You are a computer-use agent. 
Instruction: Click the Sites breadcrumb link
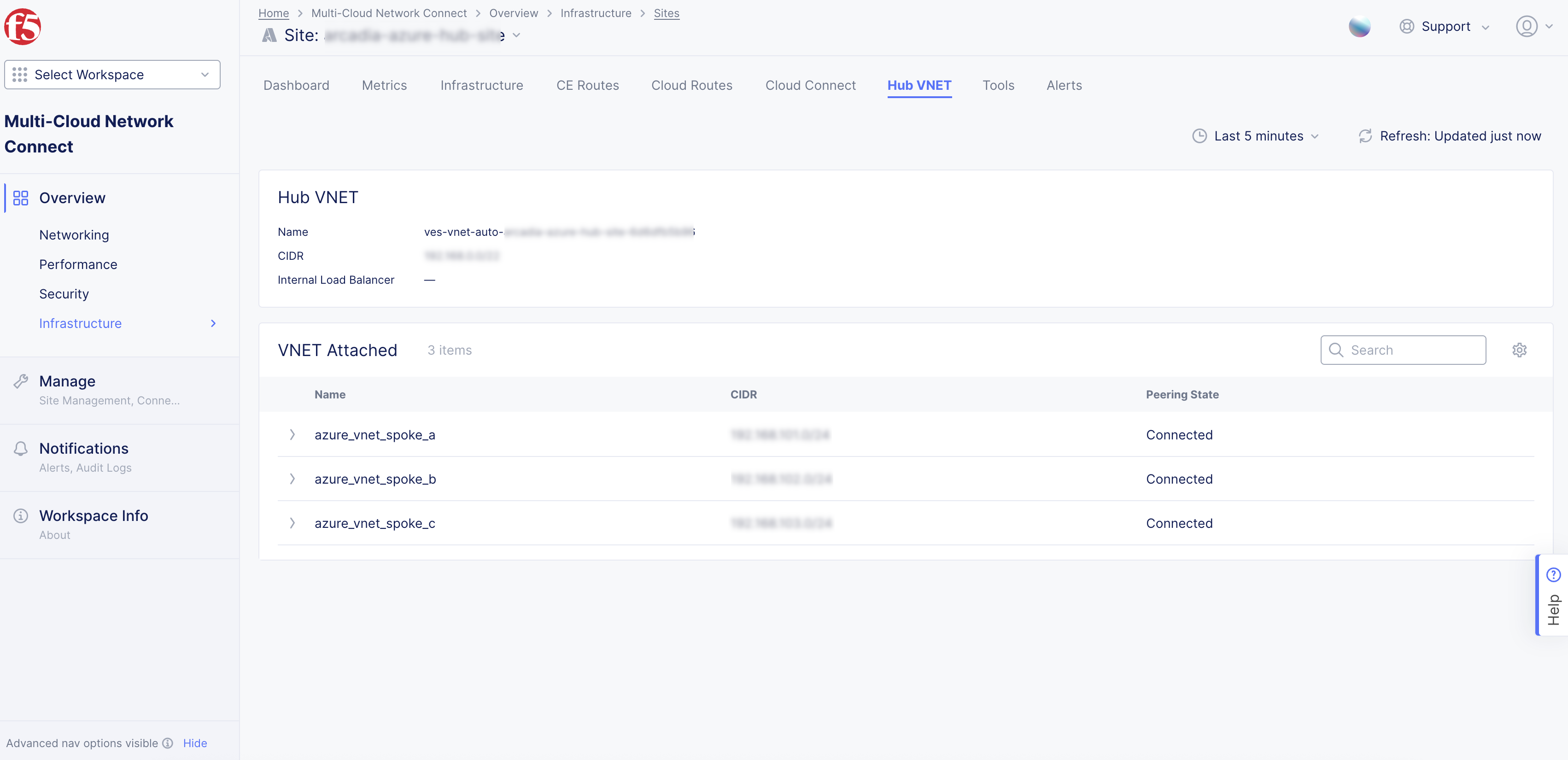(x=666, y=13)
